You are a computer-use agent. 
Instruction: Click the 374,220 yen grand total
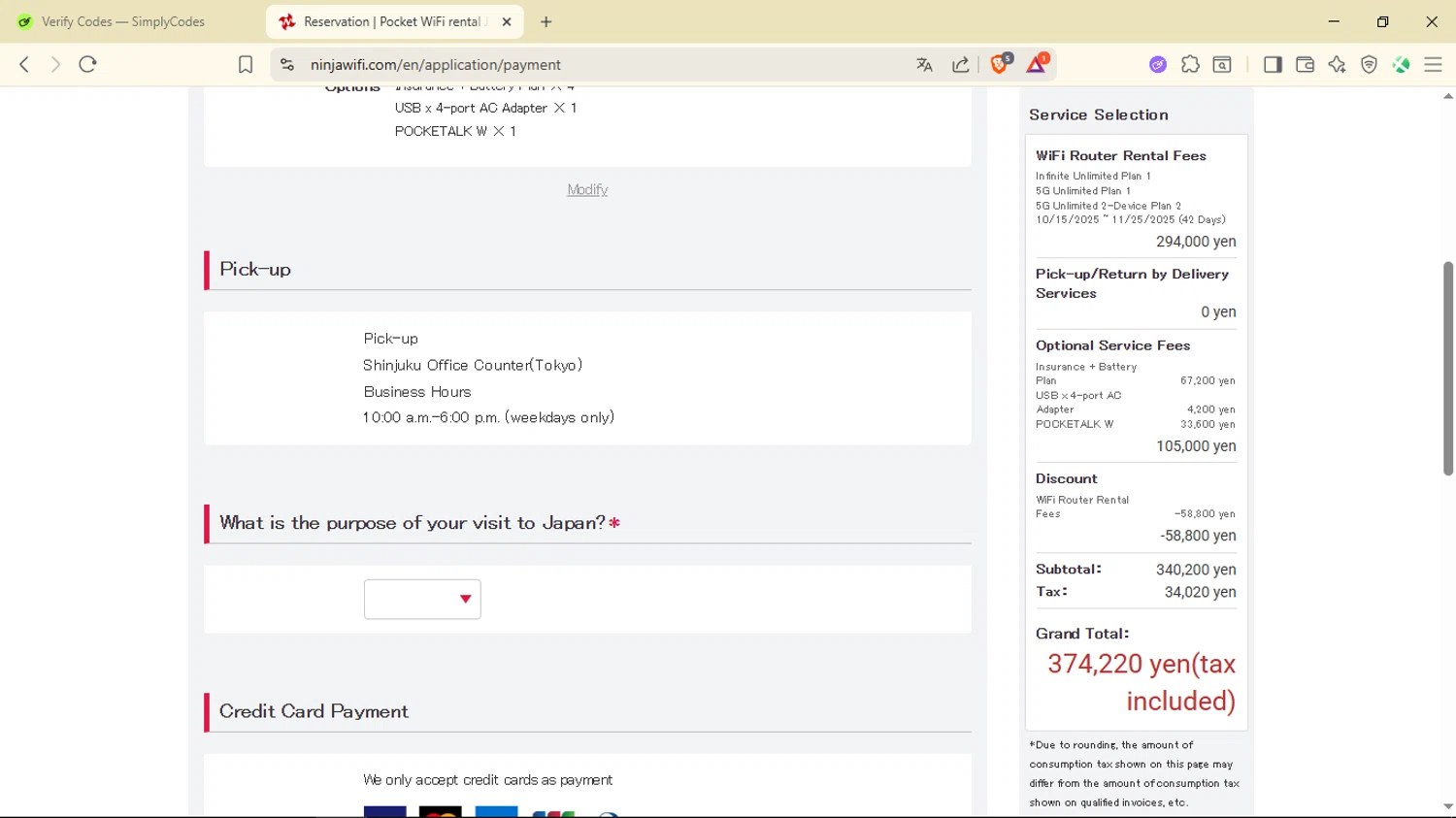point(1142,682)
